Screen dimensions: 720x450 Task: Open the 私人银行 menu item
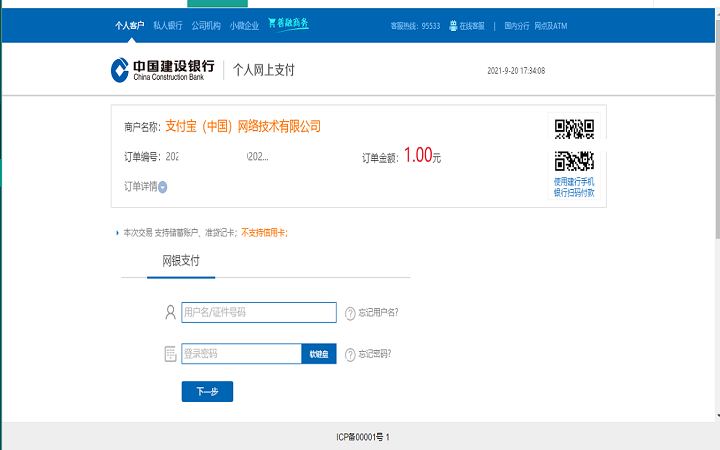[x=168, y=26]
